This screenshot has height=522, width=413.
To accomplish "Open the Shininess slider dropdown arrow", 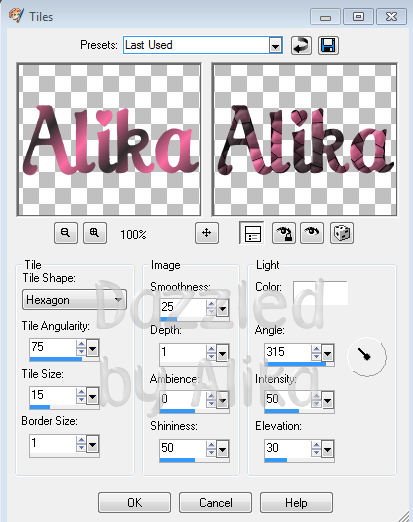I will pyautogui.click(x=222, y=450).
